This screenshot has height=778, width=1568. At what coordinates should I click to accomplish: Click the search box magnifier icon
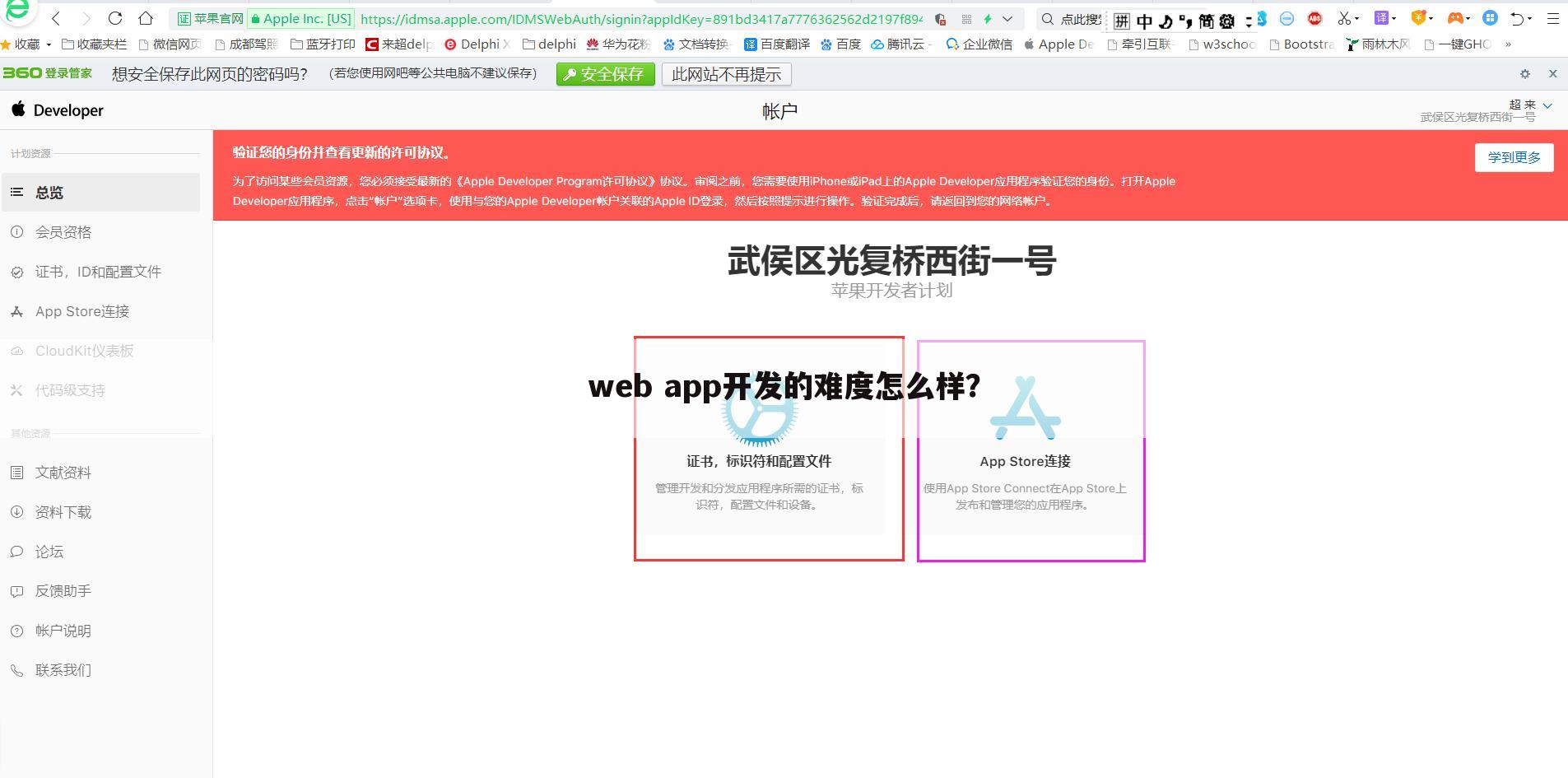pos(1048,19)
